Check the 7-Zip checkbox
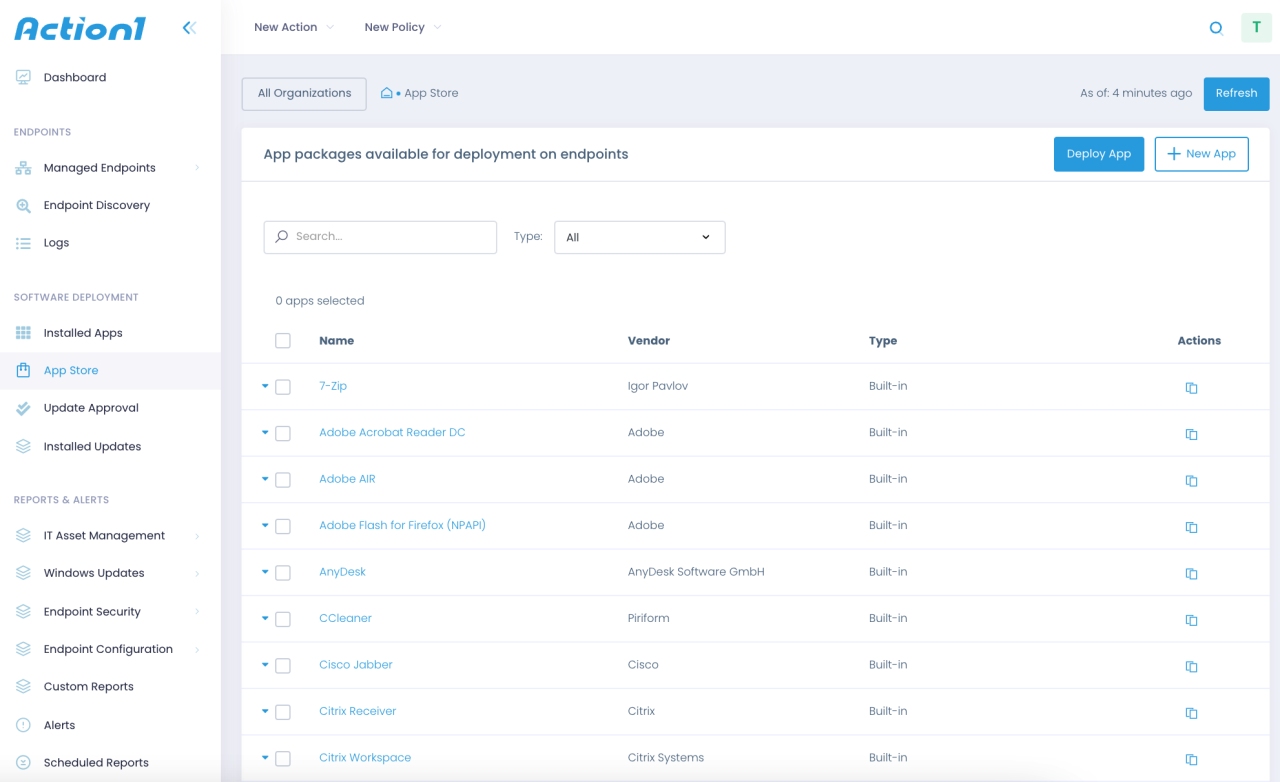Viewport: 1280px width, 782px height. (x=283, y=387)
